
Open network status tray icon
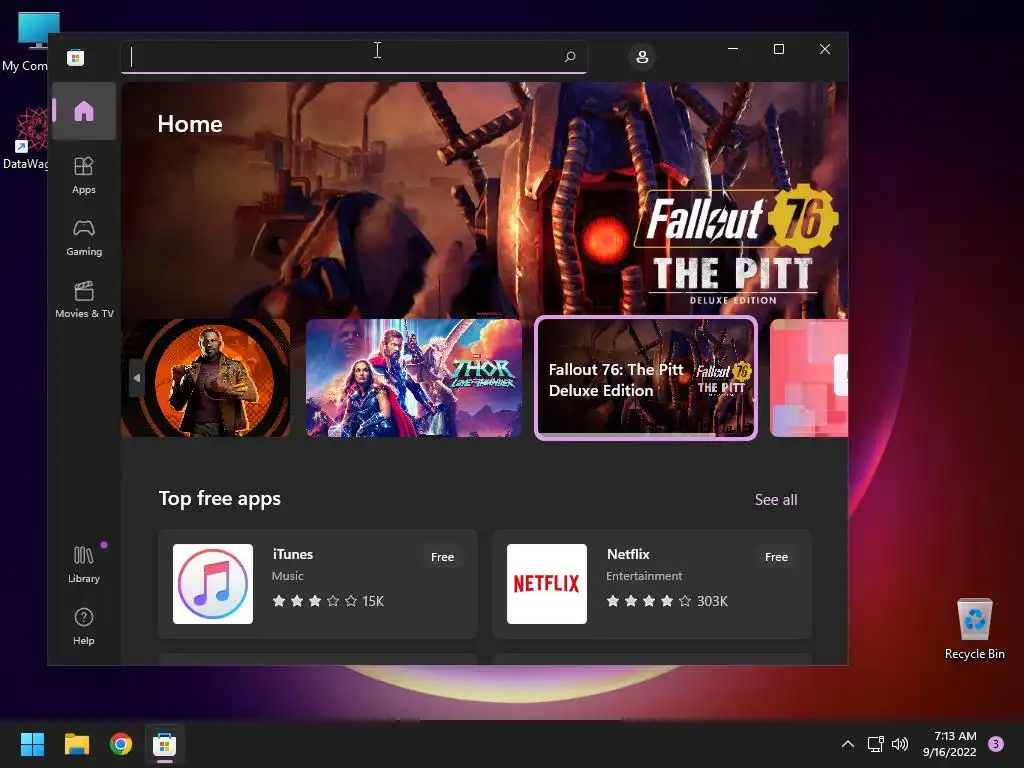pyautogui.click(x=876, y=744)
